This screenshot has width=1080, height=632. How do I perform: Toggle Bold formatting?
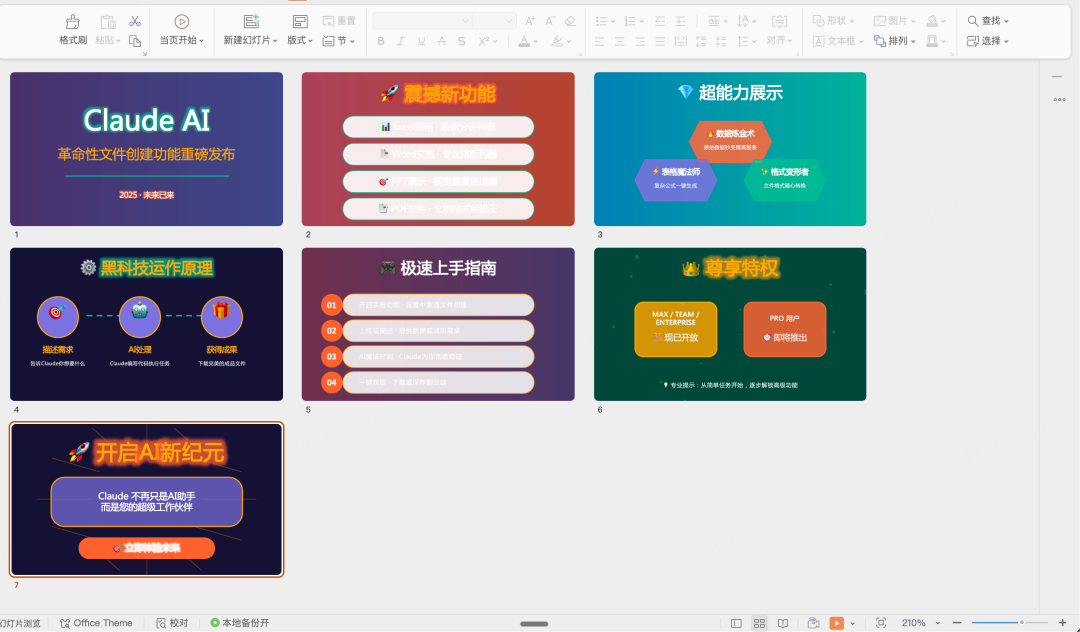[381, 41]
